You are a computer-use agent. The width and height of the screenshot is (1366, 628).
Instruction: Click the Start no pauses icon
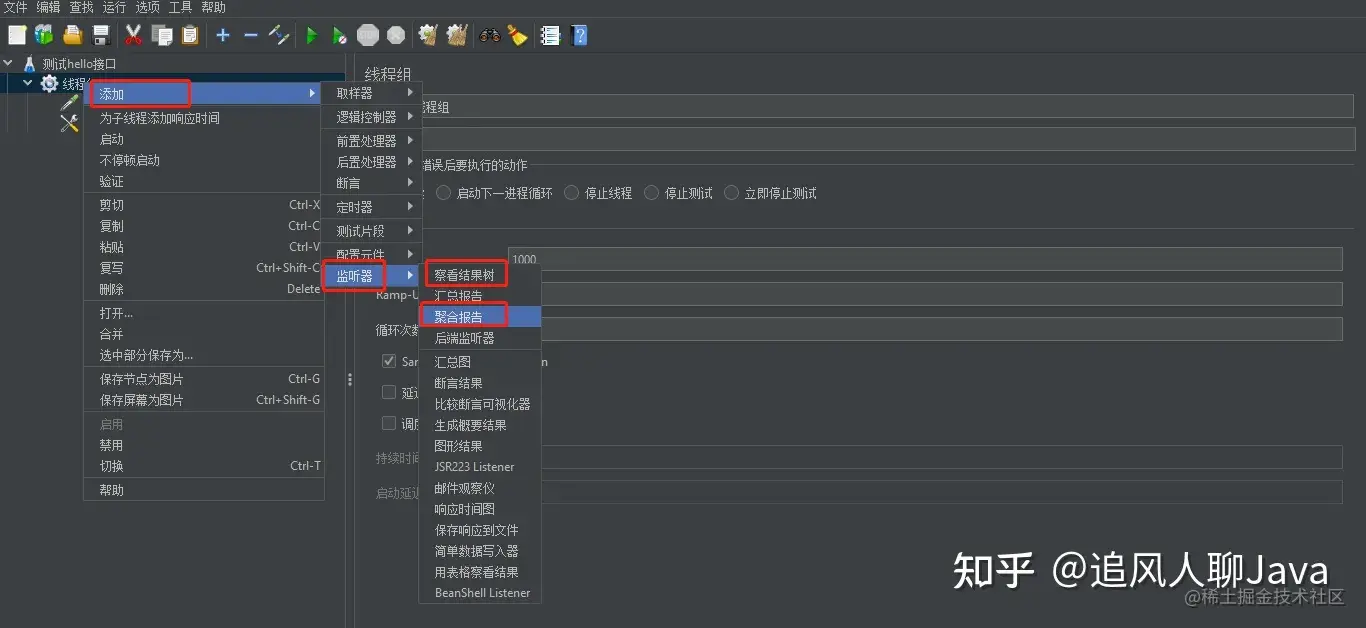340,36
